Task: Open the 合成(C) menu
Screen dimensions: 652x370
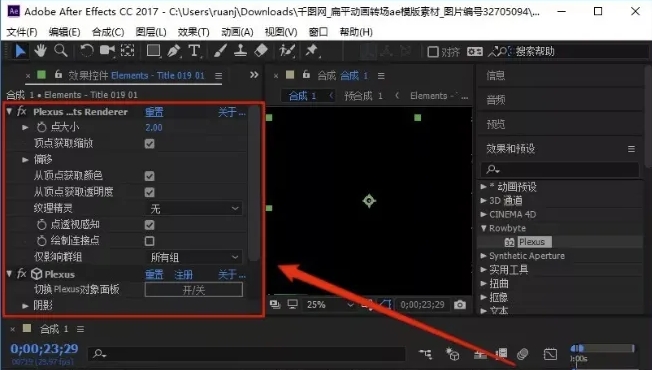Action: 108,32
